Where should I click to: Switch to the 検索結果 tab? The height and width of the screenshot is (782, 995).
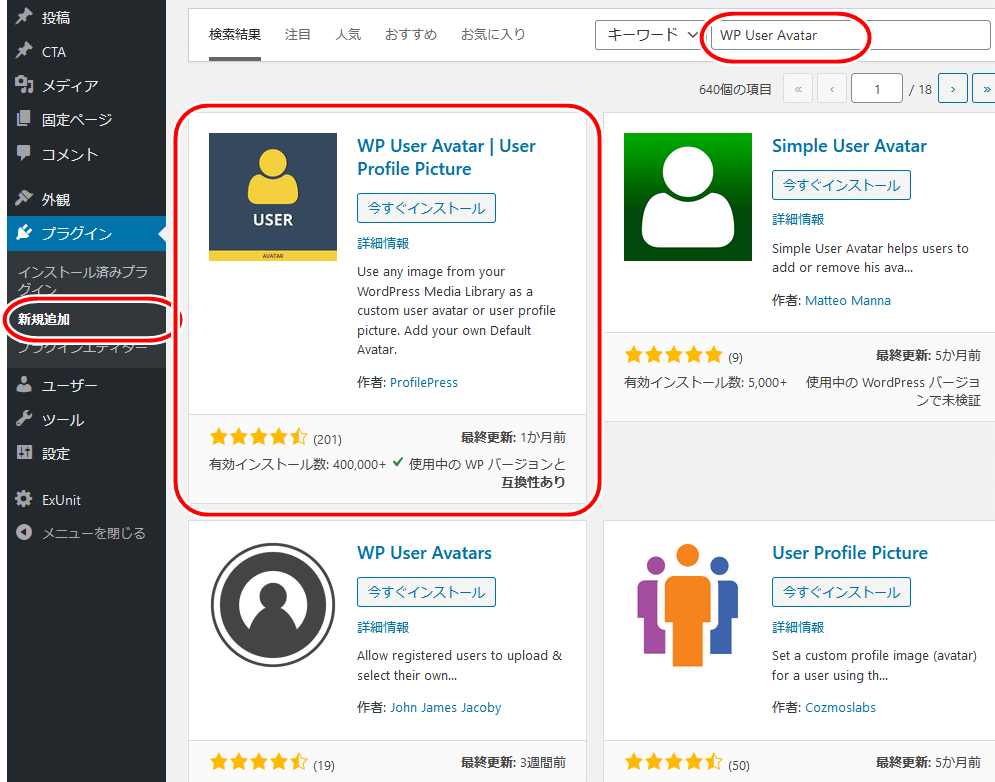[x=235, y=34]
